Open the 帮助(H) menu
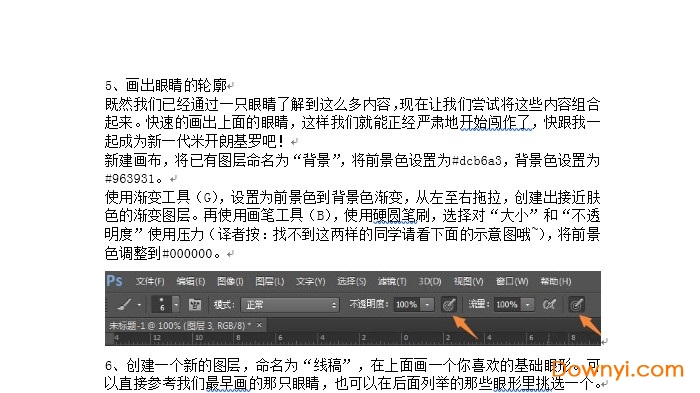The width and height of the screenshot is (700, 393). click(x=556, y=281)
